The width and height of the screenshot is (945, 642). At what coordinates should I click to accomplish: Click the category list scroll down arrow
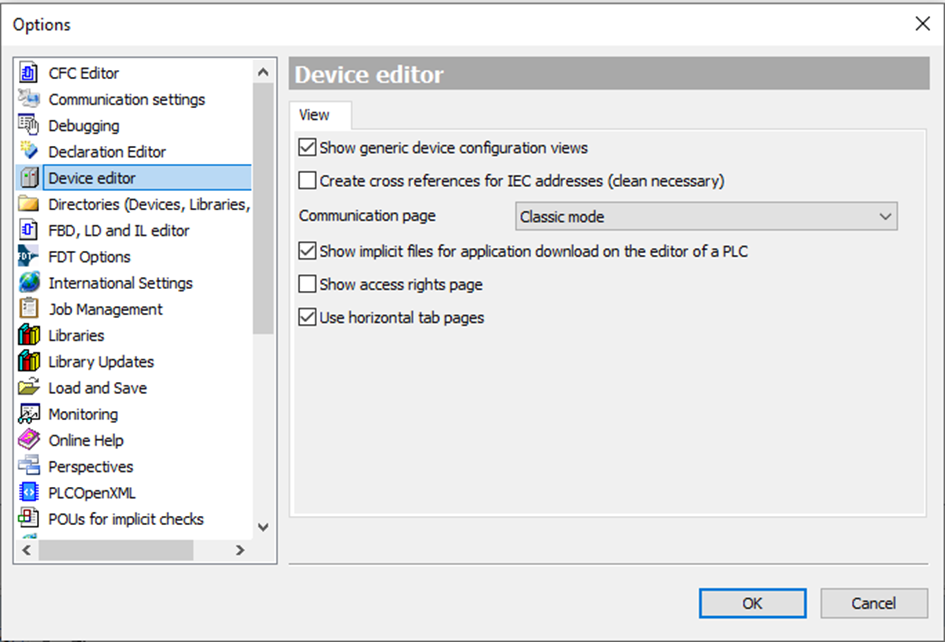[x=263, y=527]
